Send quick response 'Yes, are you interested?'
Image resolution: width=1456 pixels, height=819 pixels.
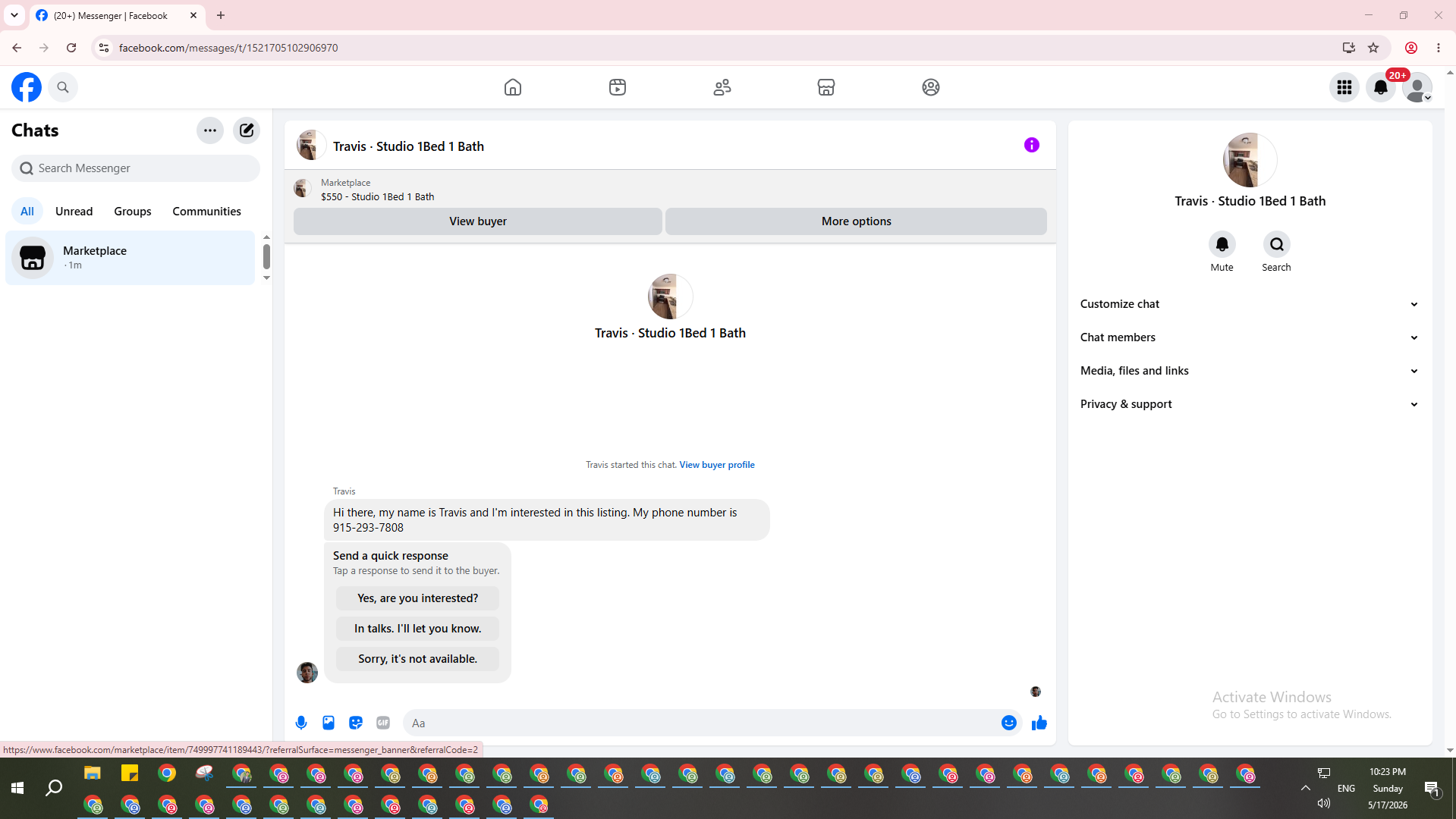click(417, 598)
